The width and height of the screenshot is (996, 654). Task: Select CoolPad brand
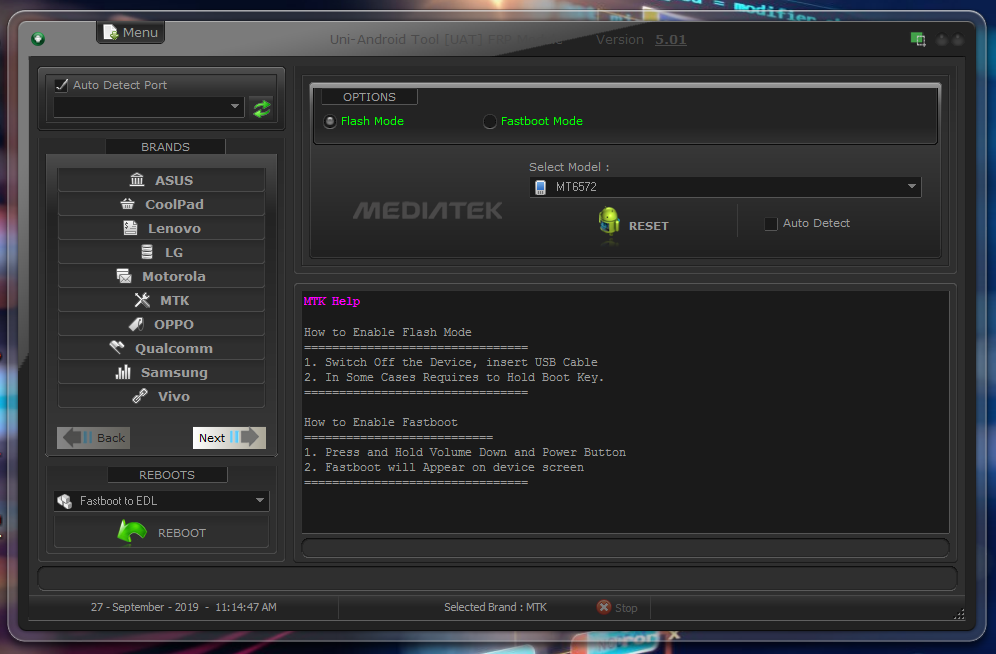(x=161, y=204)
